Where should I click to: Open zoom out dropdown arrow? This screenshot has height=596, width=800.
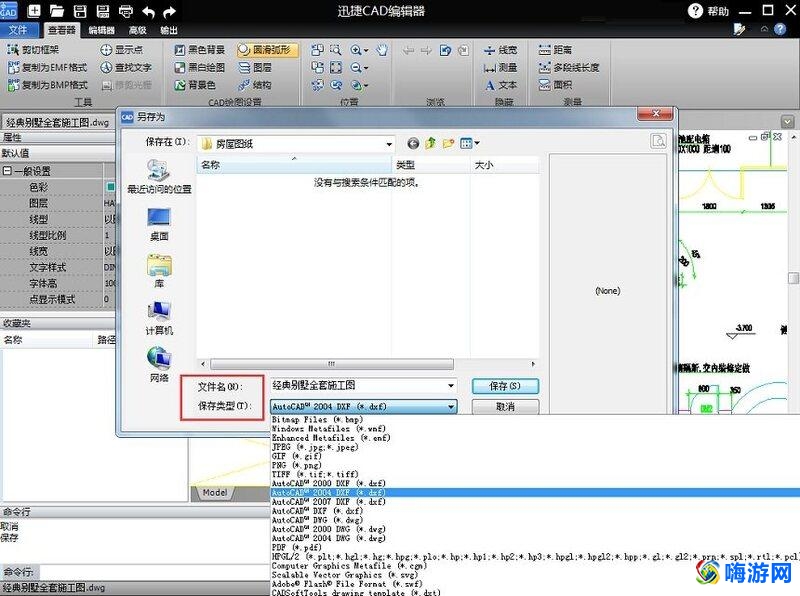(x=366, y=68)
